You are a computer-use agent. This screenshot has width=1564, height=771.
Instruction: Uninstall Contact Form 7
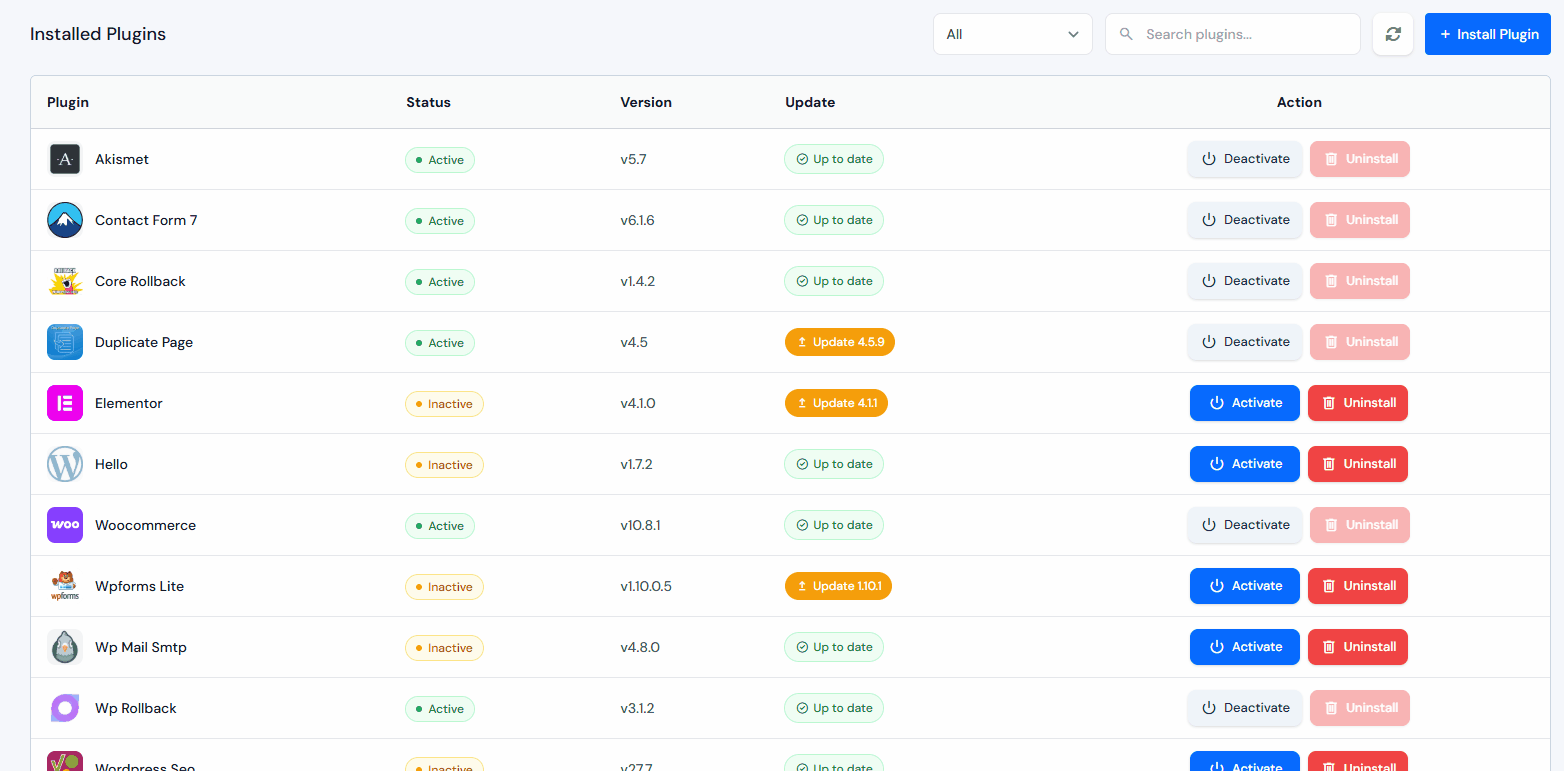pyautogui.click(x=1360, y=220)
